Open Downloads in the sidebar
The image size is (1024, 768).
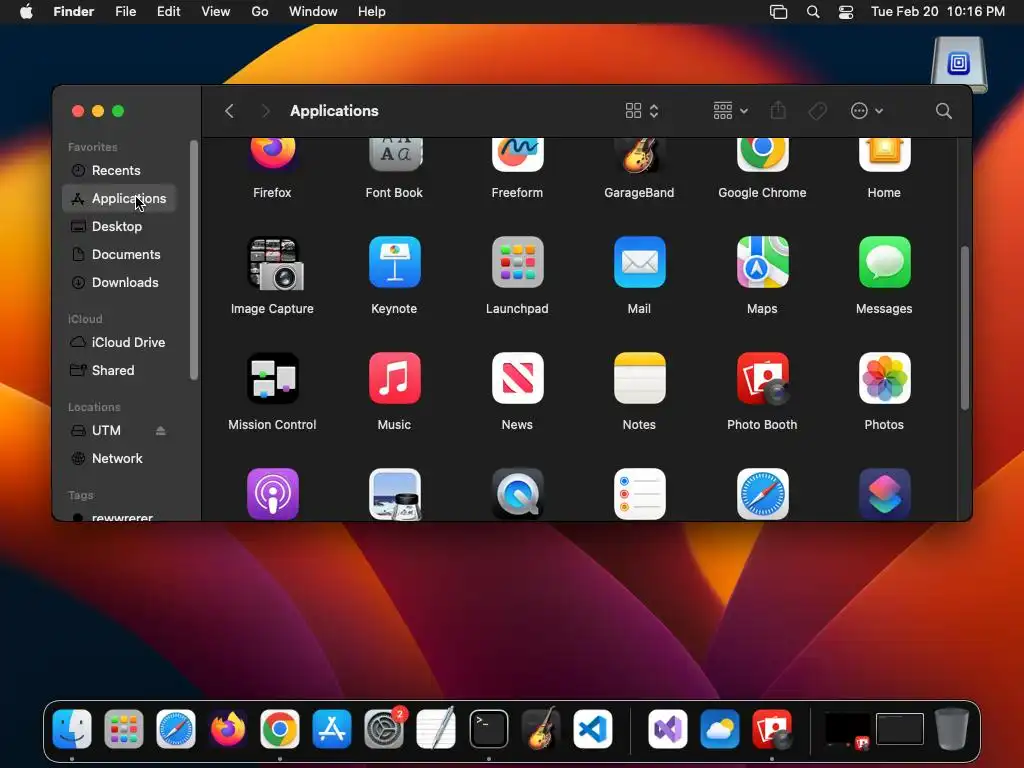coord(119,283)
